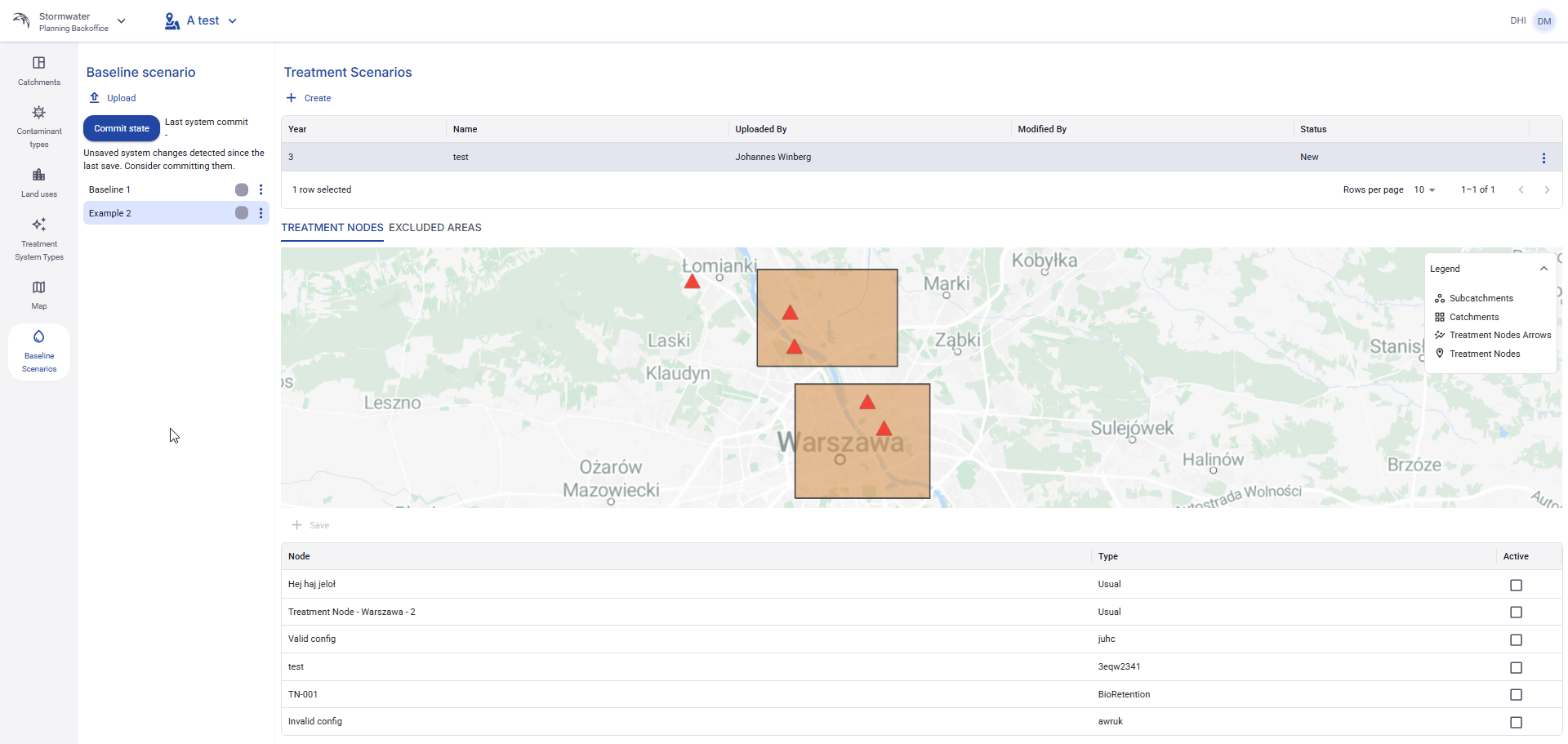The width and height of the screenshot is (1568, 744).
Task: Select the Baseline 1 scenario
Action: (176, 189)
